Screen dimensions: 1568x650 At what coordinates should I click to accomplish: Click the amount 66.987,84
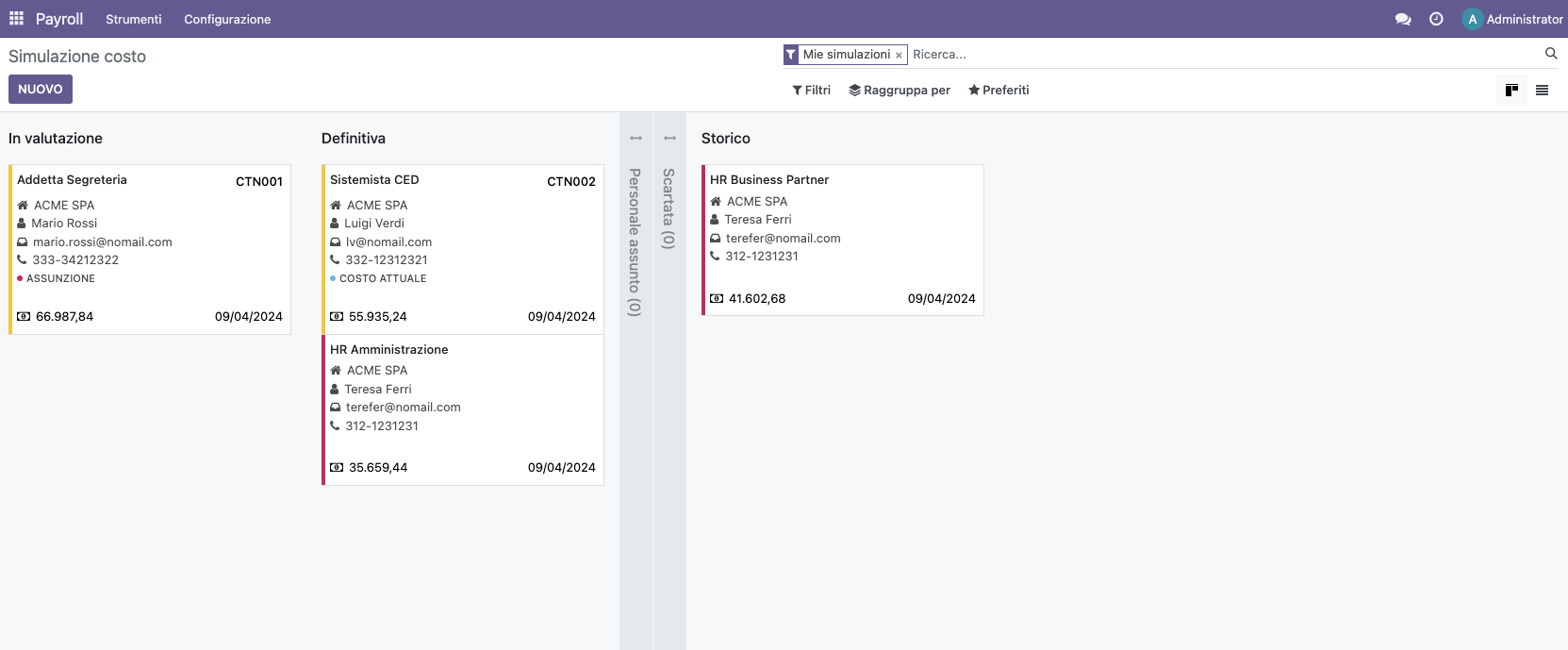64,317
